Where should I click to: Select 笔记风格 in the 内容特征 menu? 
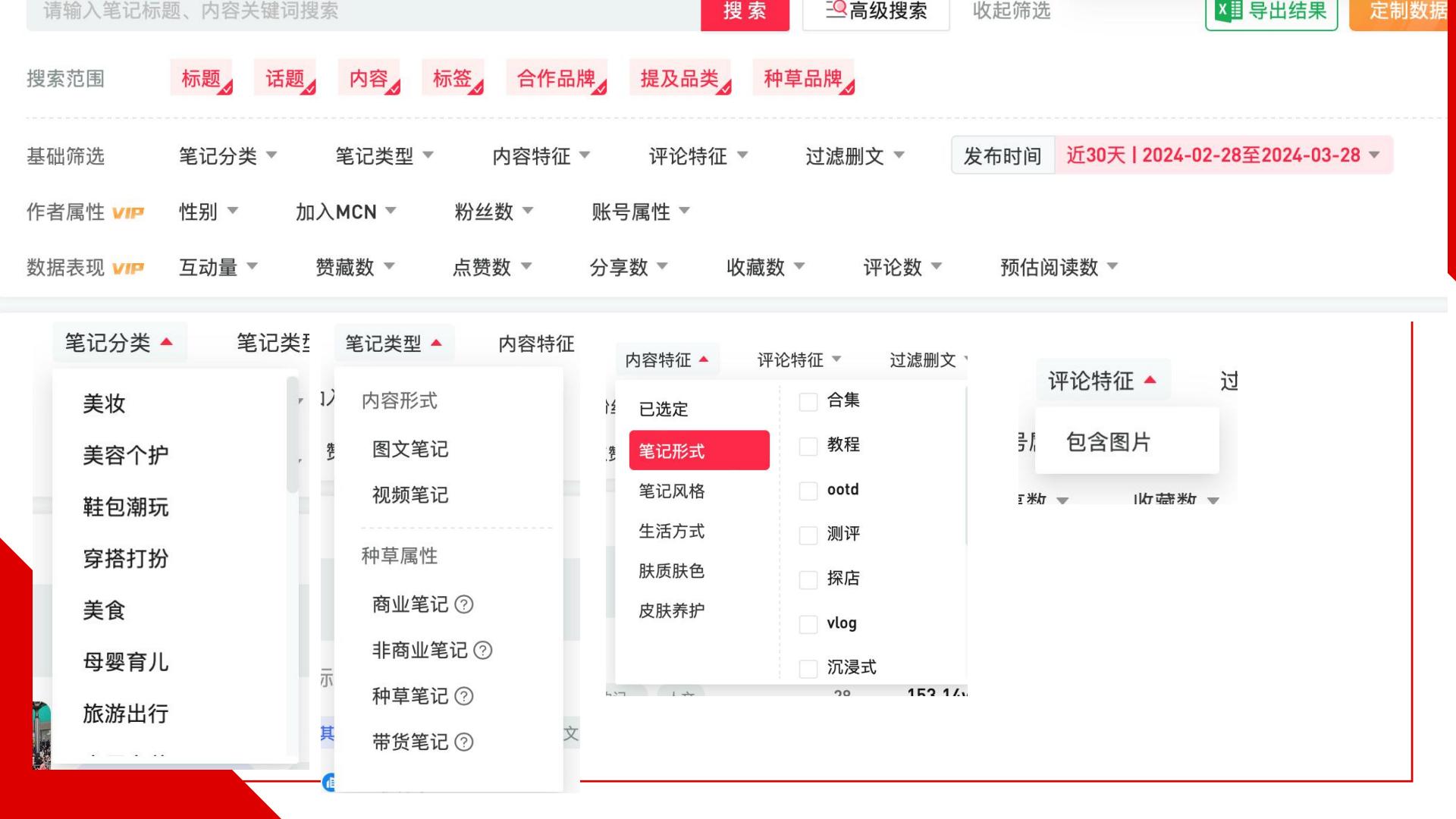pyautogui.click(x=672, y=491)
